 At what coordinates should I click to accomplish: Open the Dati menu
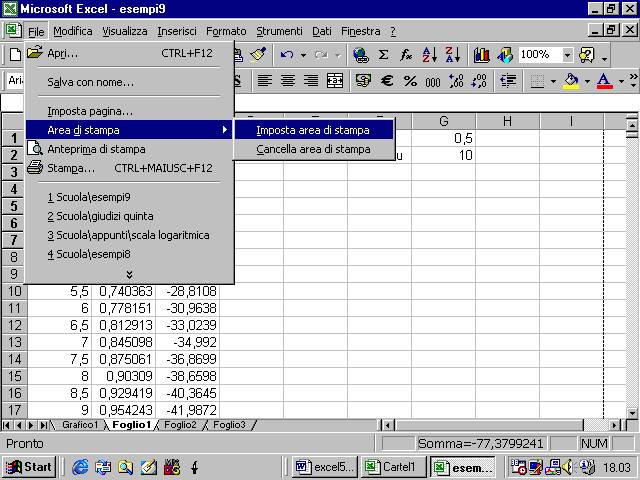pos(322,31)
